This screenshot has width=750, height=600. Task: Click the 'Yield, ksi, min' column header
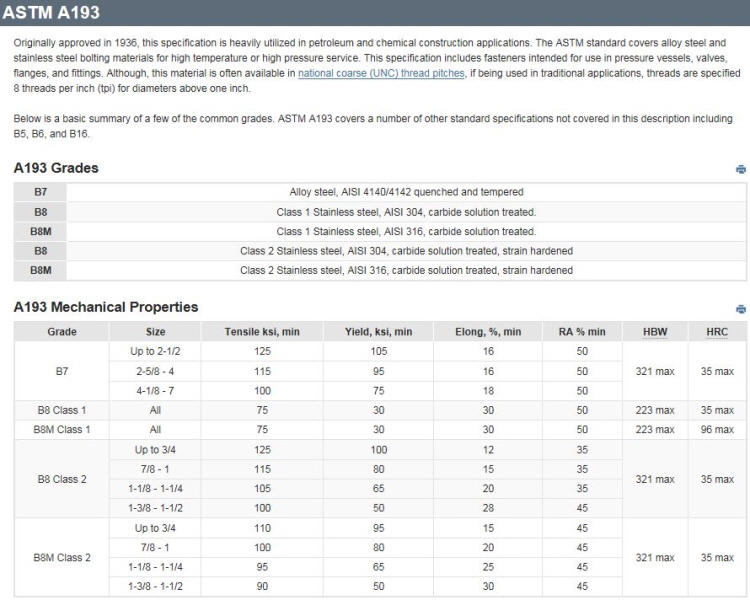click(x=378, y=332)
